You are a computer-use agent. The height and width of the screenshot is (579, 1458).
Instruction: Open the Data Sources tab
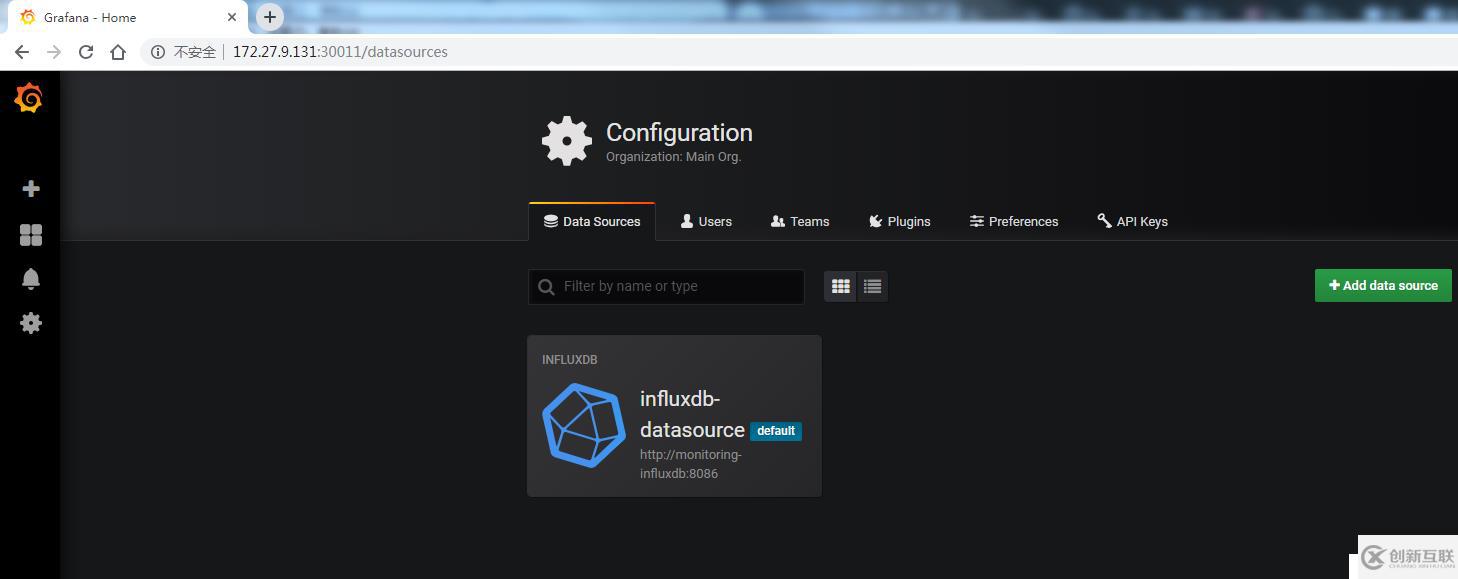tap(592, 221)
